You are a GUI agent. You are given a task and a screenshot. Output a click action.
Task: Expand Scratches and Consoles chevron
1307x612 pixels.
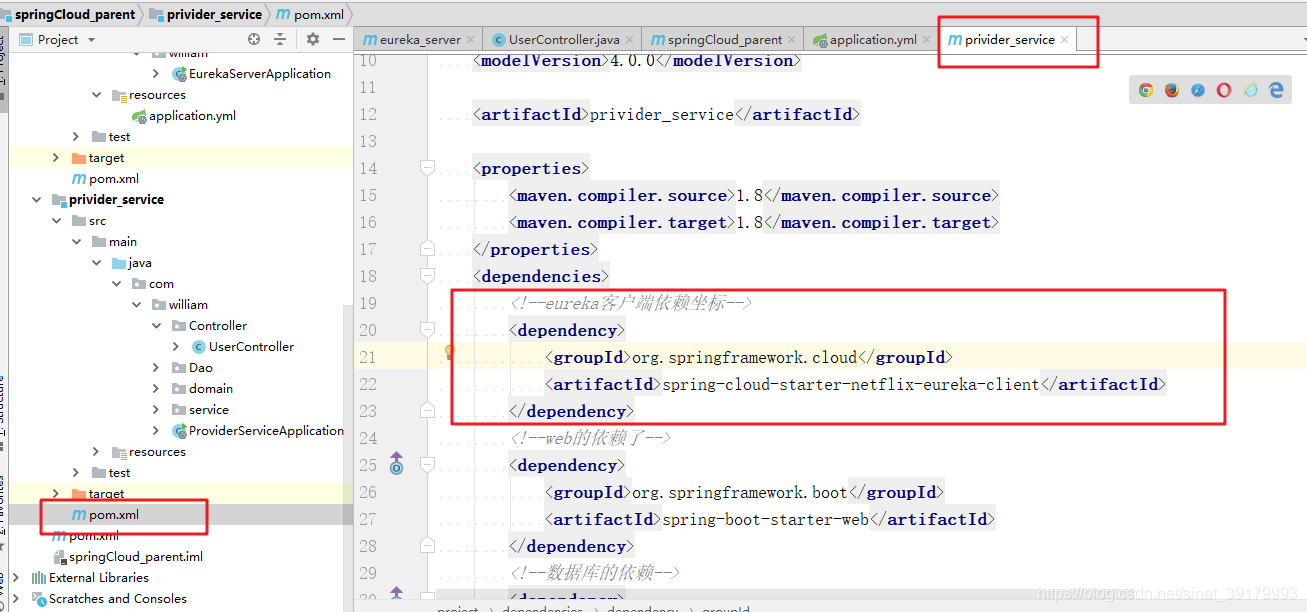(x=17, y=599)
